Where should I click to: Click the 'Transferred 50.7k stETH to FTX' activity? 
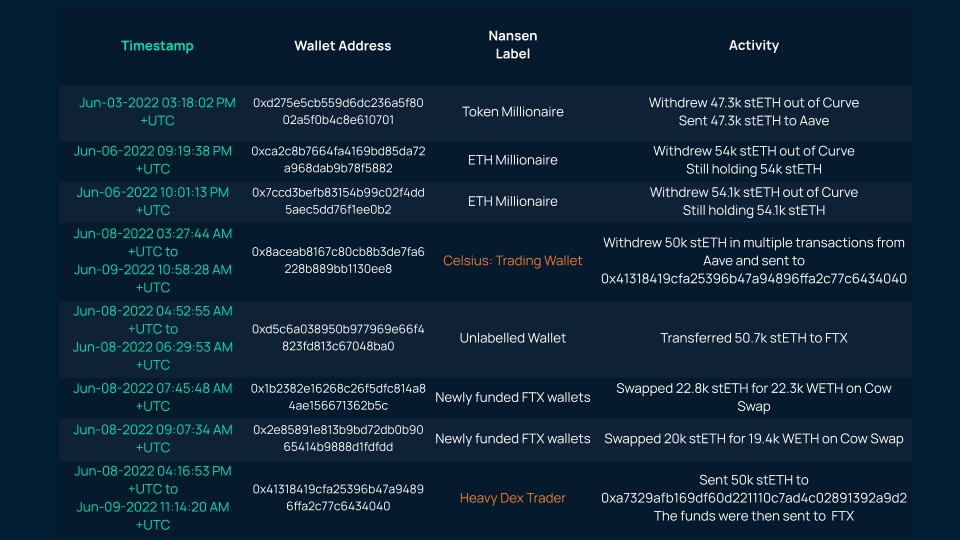pyautogui.click(x=753, y=338)
